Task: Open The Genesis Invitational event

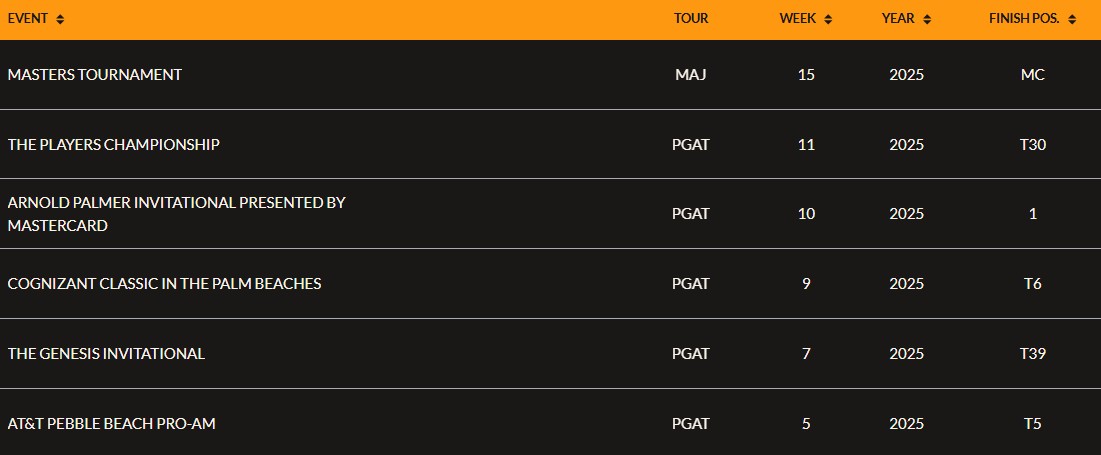Action: [106, 354]
